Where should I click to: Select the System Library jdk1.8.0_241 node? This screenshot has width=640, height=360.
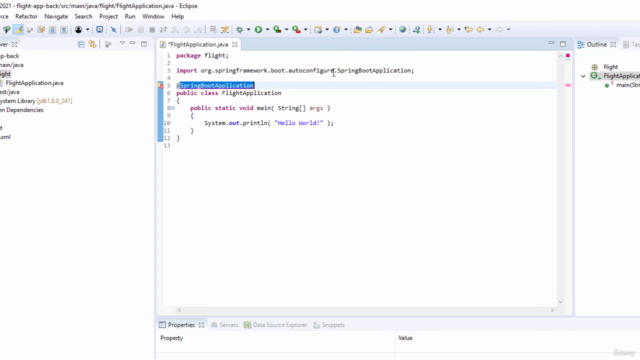pyautogui.click(x=36, y=101)
